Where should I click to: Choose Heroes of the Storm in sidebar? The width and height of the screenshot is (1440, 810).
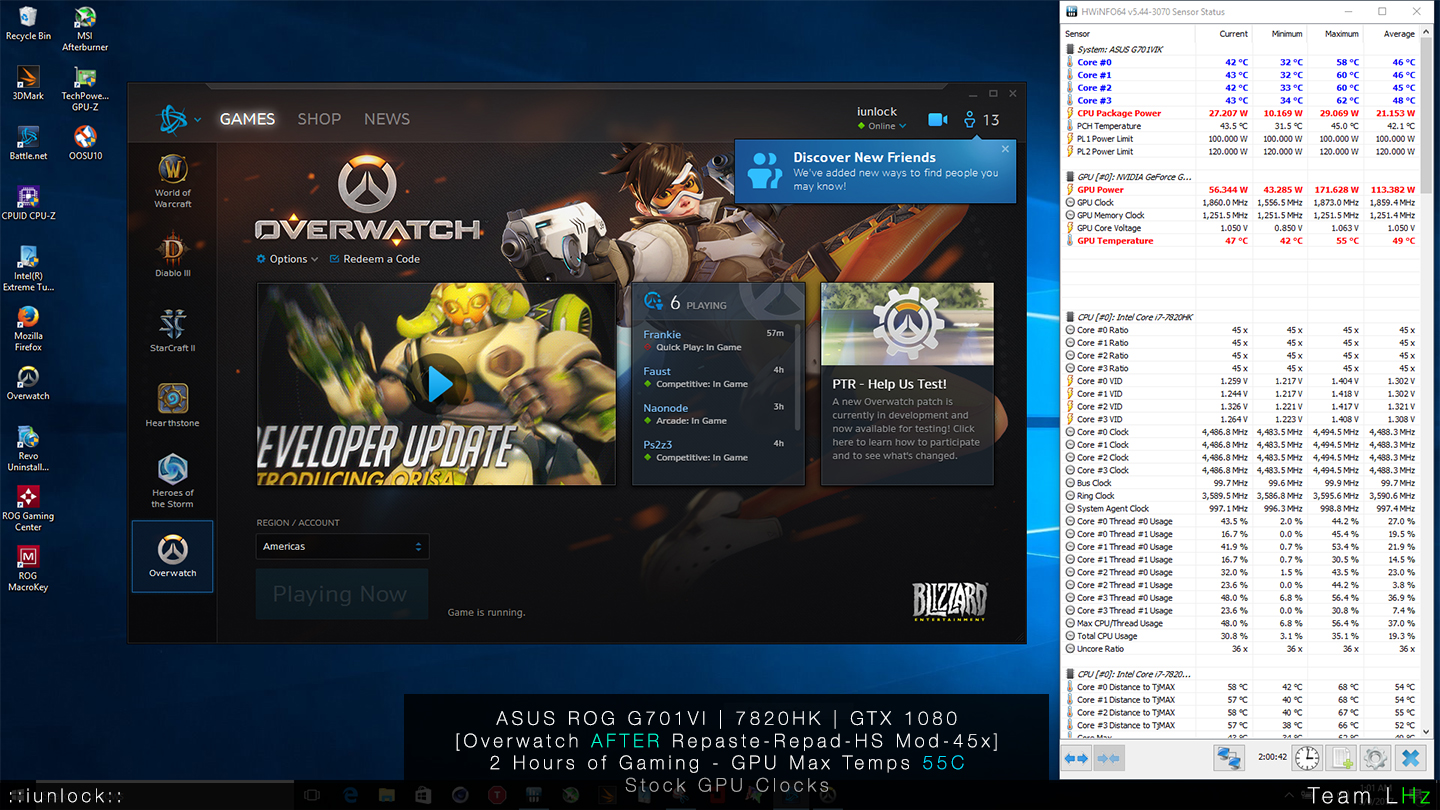click(173, 480)
